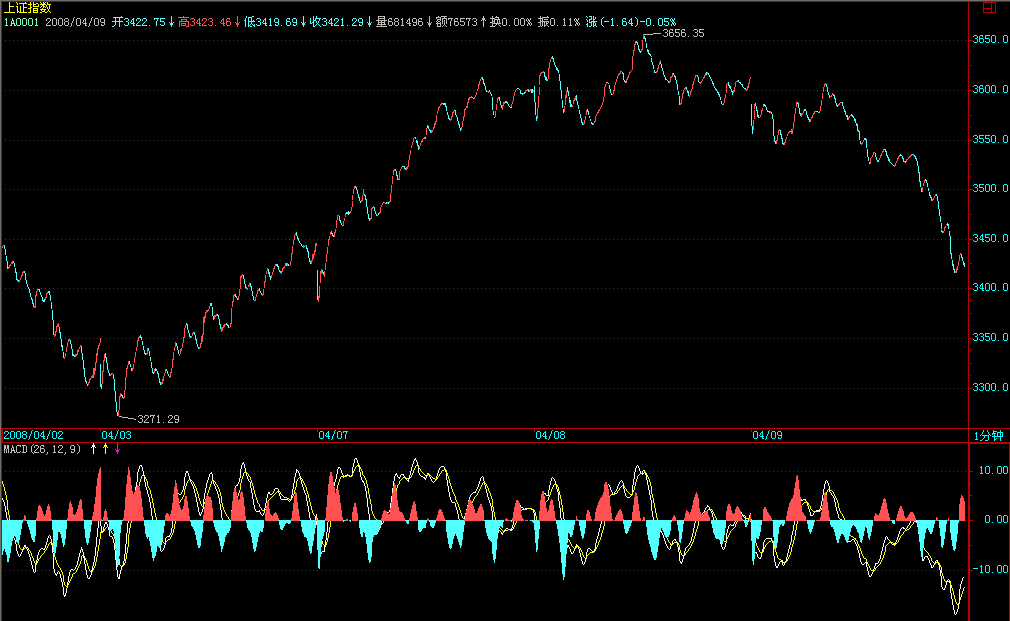Click the 2008/04/02 date on time axis
The height and width of the screenshot is (621, 1010).
coord(33,435)
